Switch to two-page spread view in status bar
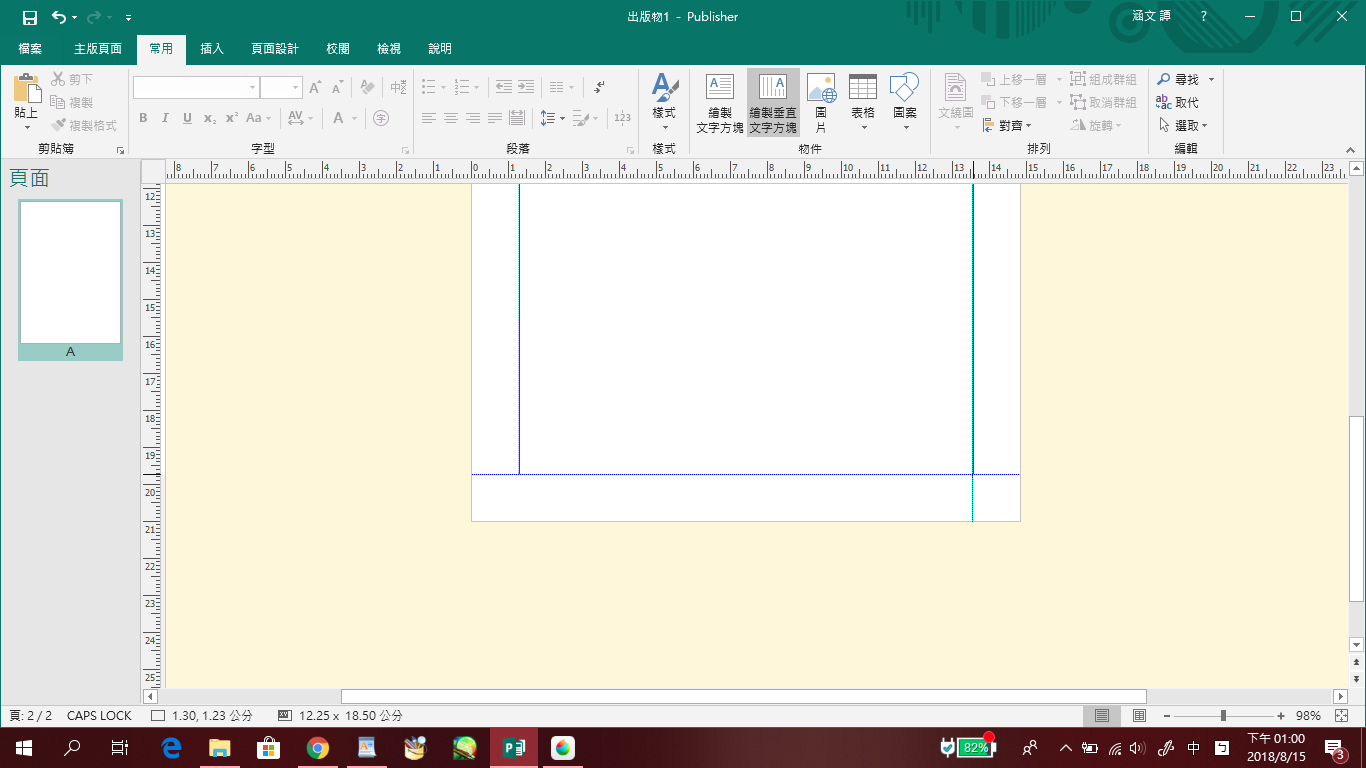 pyautogui.click(x=1139, y=716)
